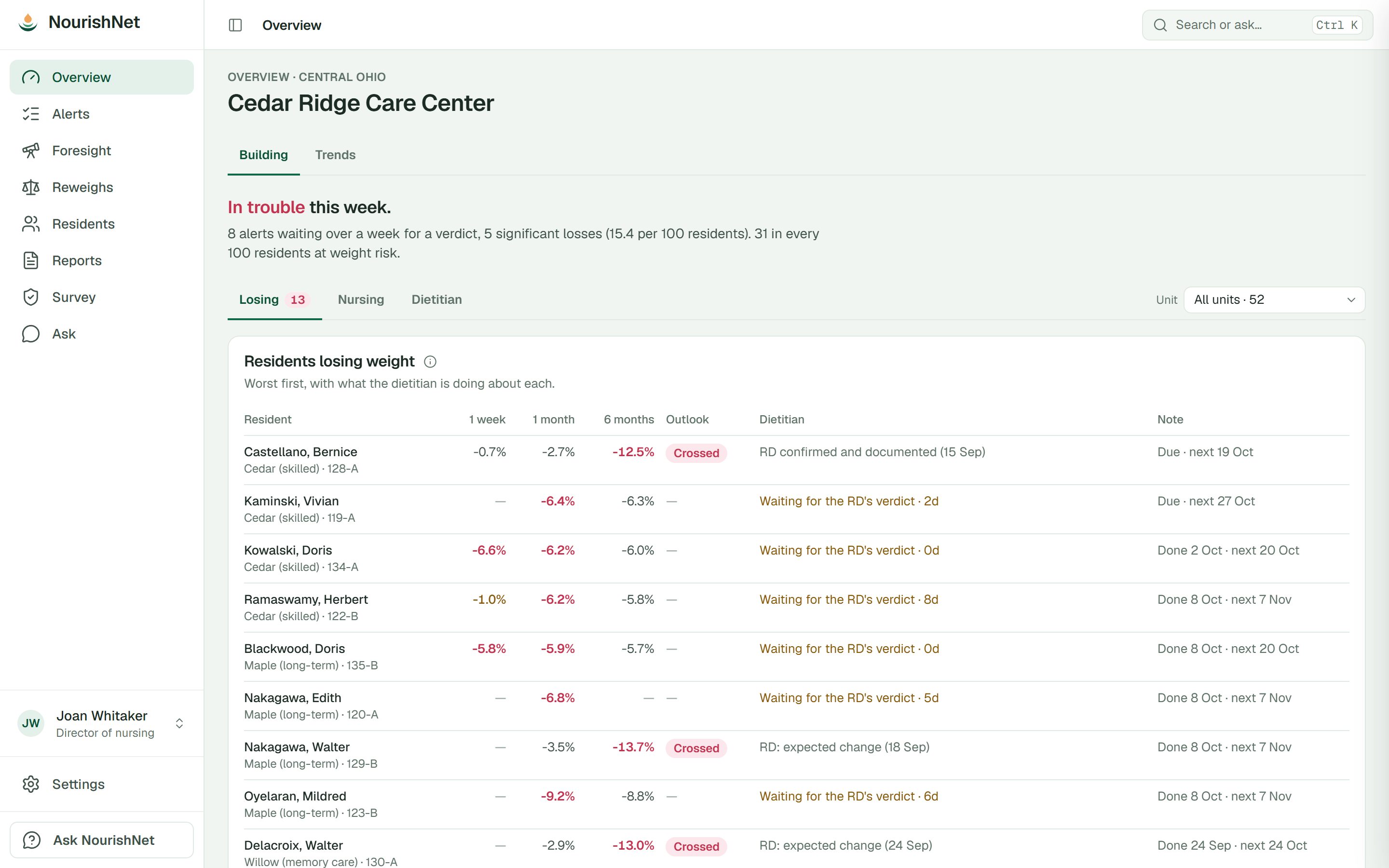Click the Settings gear icon
The image size is (1389, 868).
click(x=31, y=784)
